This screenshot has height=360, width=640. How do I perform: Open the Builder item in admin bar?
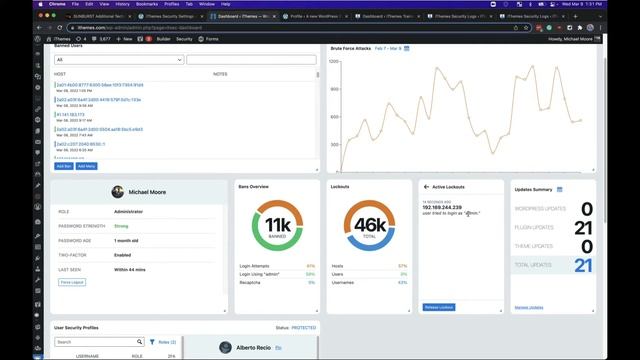click(x=163, y=39)
